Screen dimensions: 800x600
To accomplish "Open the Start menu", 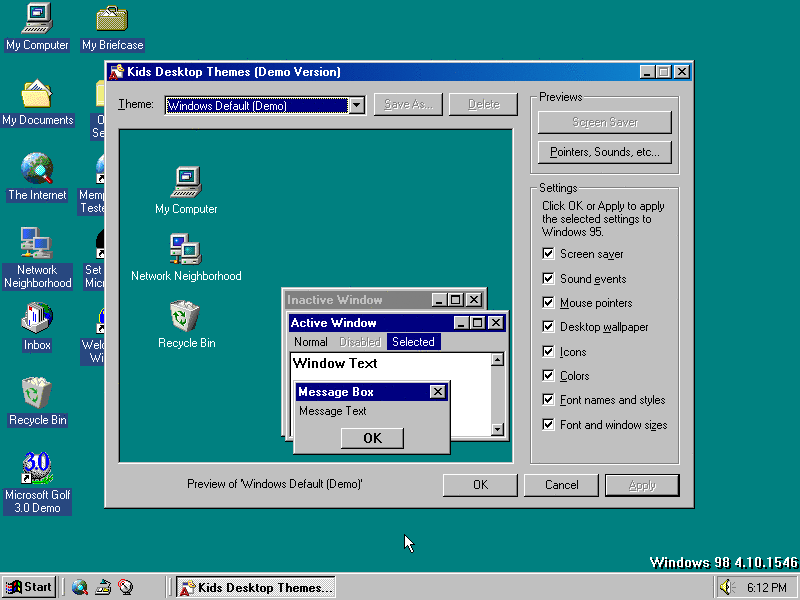I will point(29,587).
